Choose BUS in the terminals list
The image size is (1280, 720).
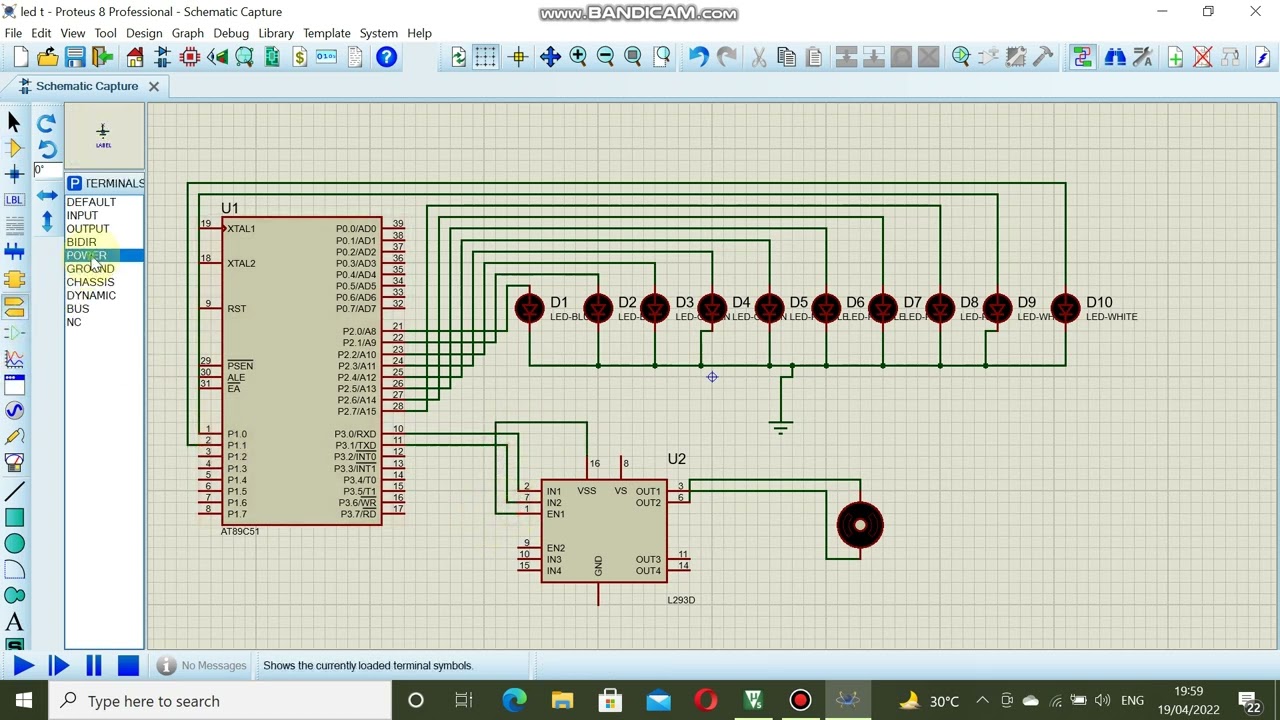coord(77,309)
